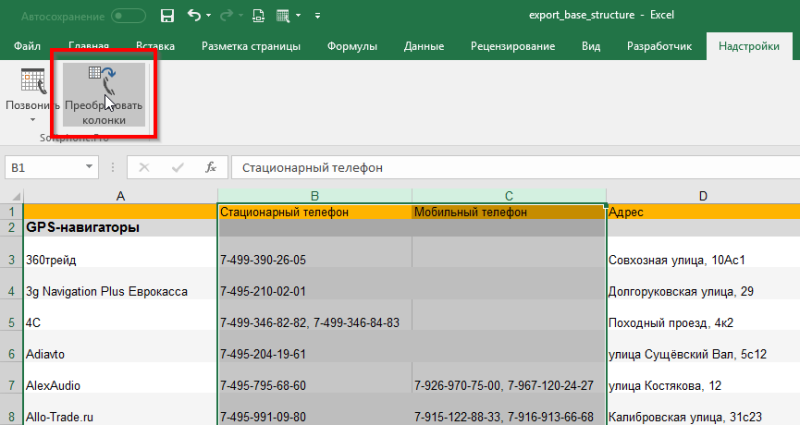Screen dimensions: 800x425
Task: Open the Name Box dropdown arrow
Action: pyautogui.click(x=89, y=167)
